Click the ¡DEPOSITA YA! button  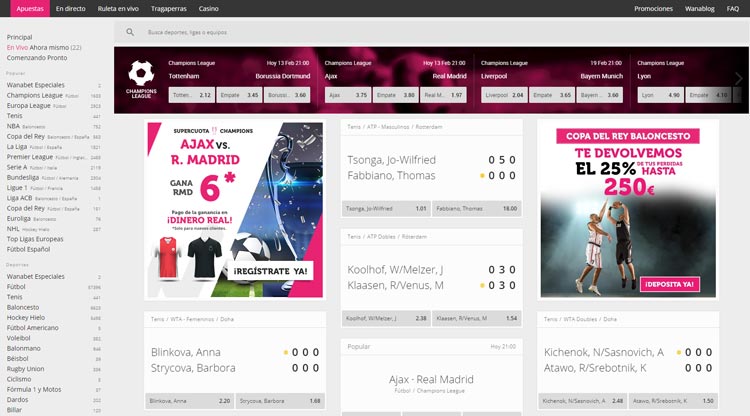tap(670, 284)
